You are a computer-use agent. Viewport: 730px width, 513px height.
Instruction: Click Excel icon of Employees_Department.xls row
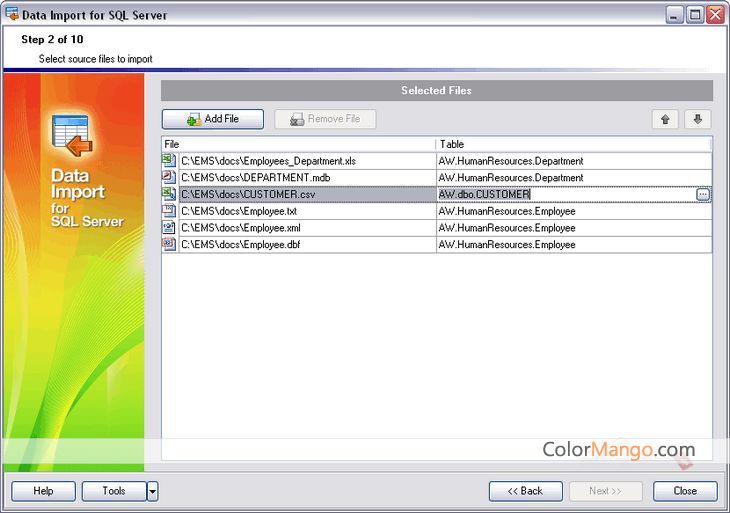[169, 161]
